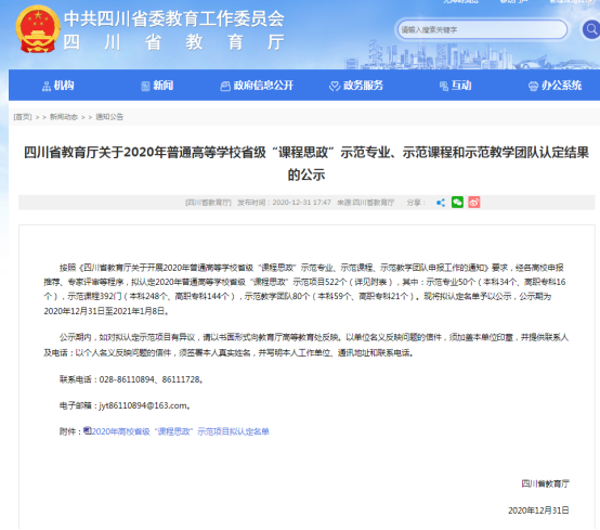Click the 新闻动态 breadcrumb link

tap(63, 117)
